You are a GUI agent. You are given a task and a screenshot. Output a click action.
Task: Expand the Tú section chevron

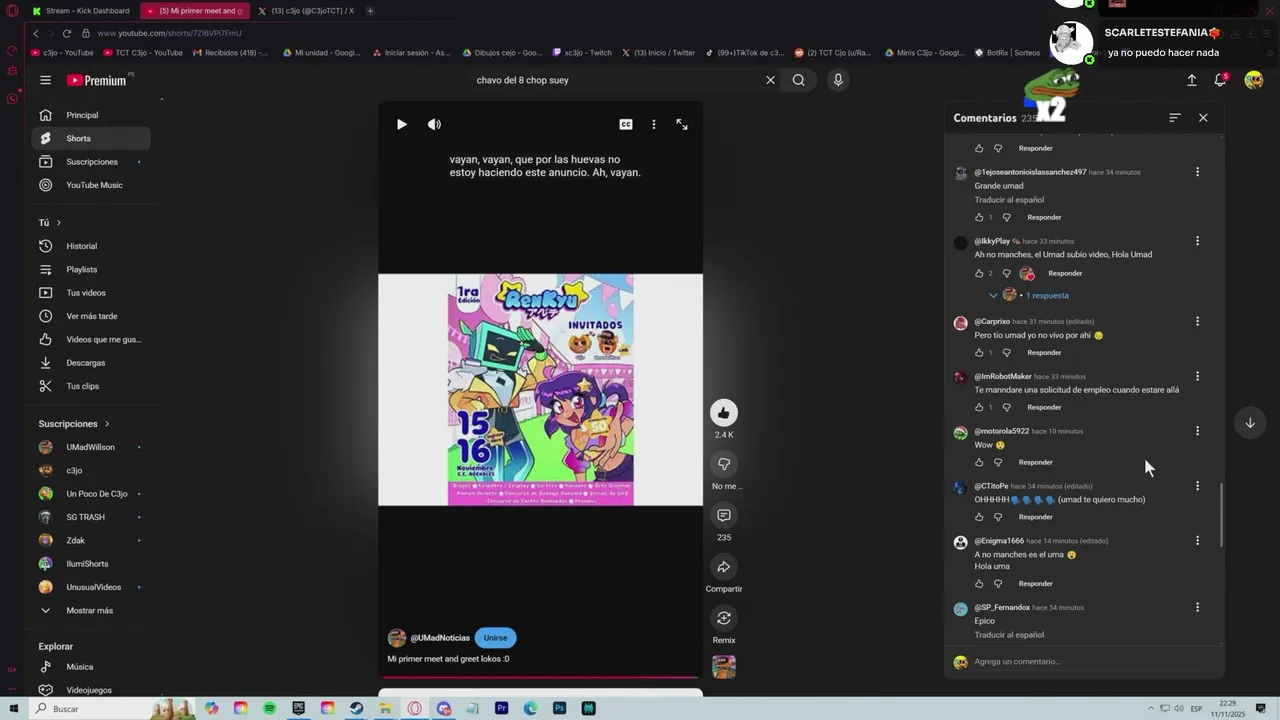coord(59,223)
